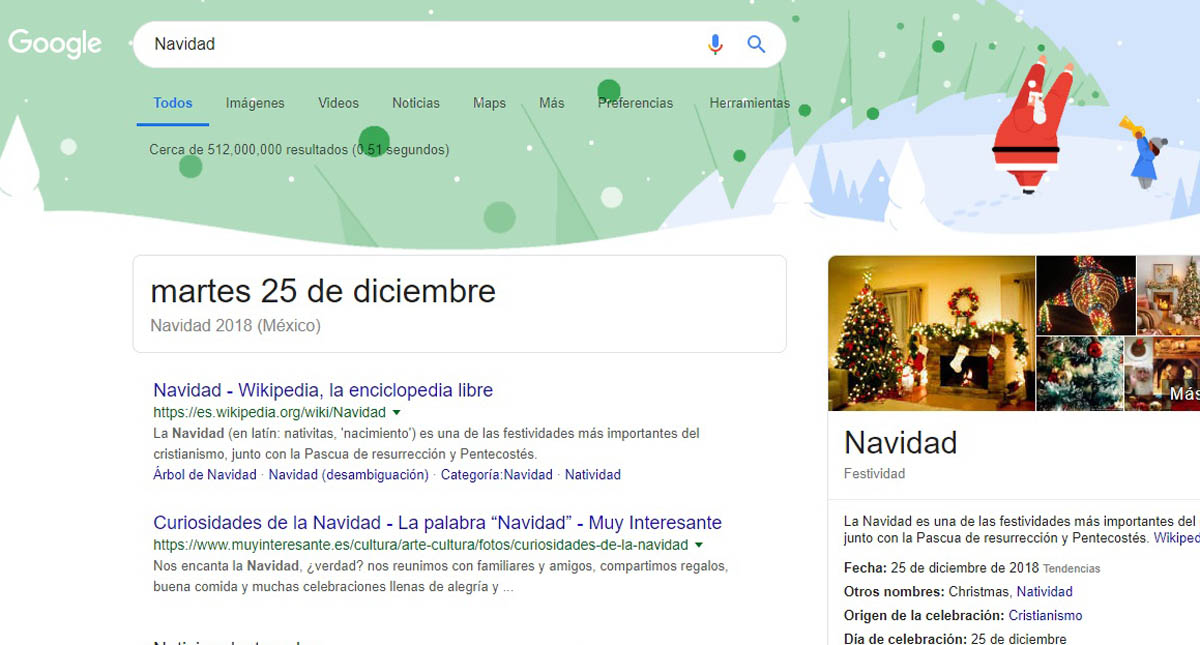Viewport: 1200px width, 645px height.
Task: Open the Navidad (desambiguación) link
Action: [x=345, y=475]
